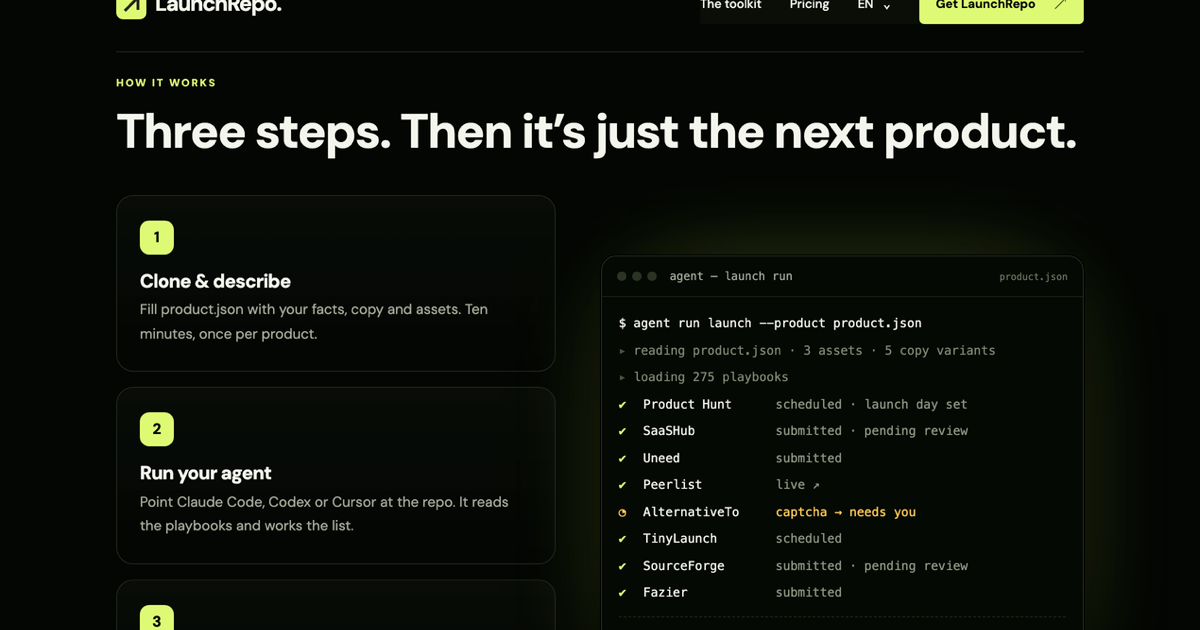Select step 1 number badge
1200x630 pixels.
point(157,237)
